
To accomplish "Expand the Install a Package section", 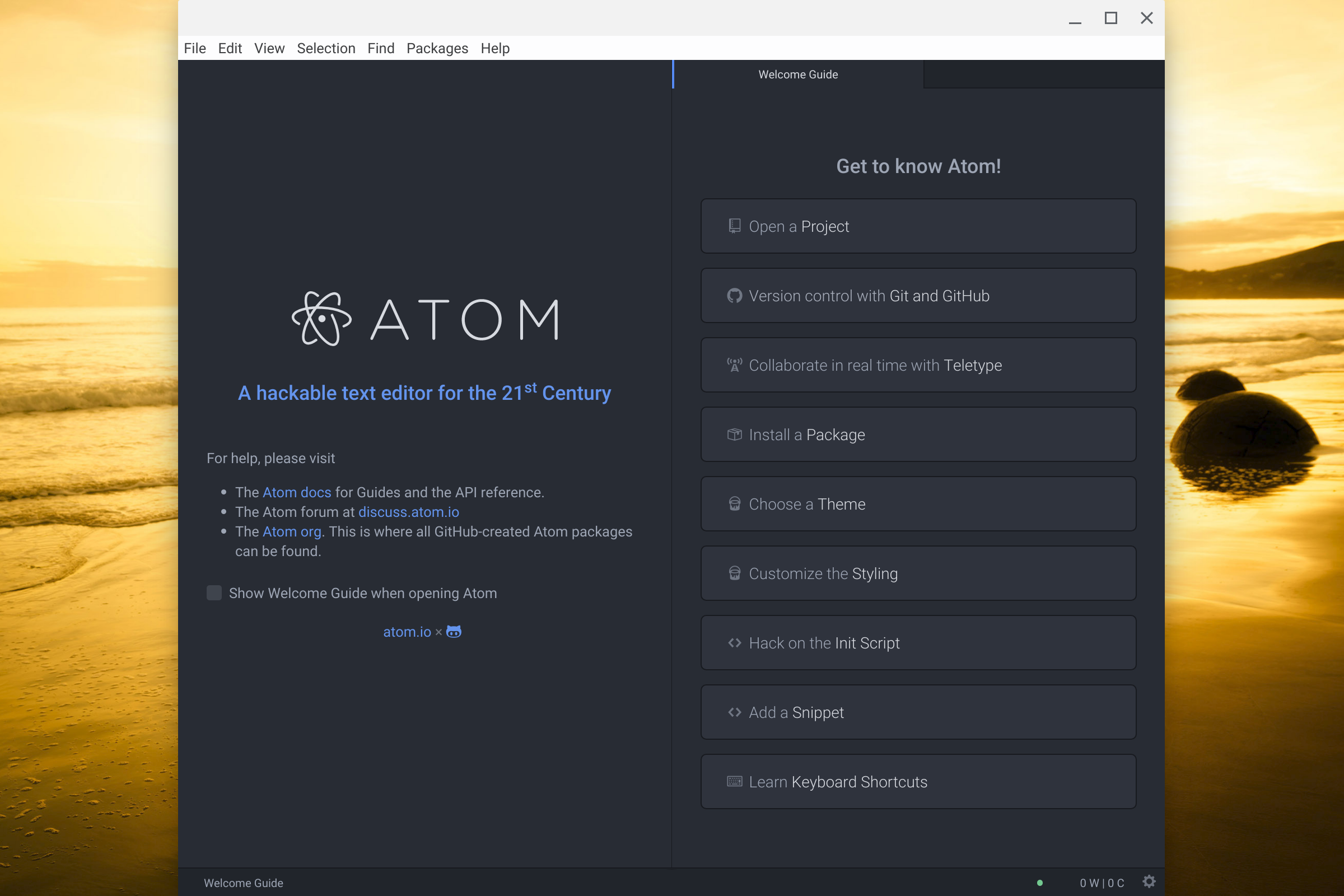I will point(918,435).
